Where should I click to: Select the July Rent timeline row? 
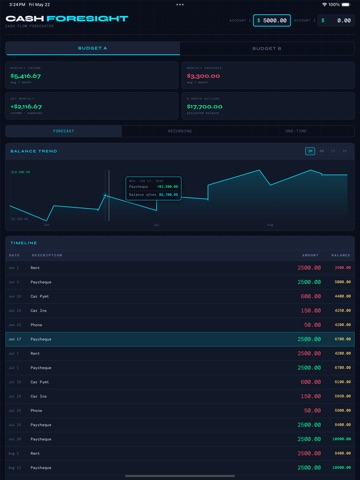(180, 353)
